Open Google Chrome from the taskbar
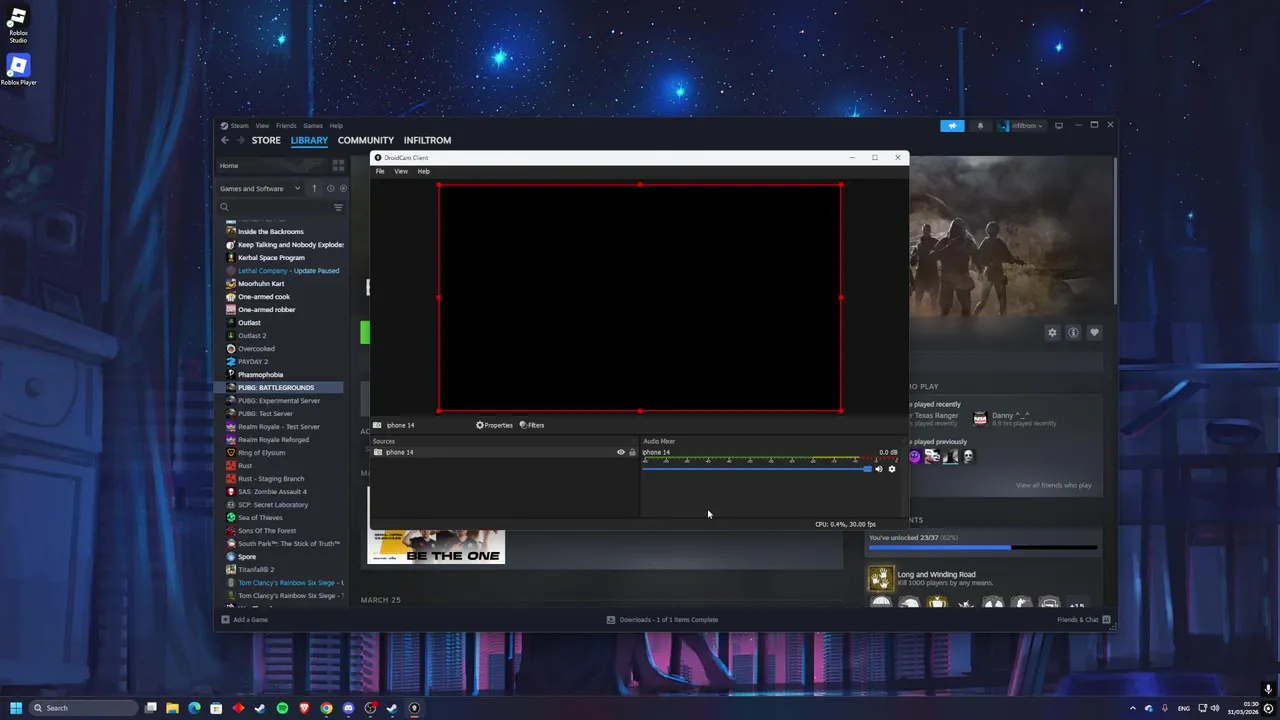 (x=326, y=708)
